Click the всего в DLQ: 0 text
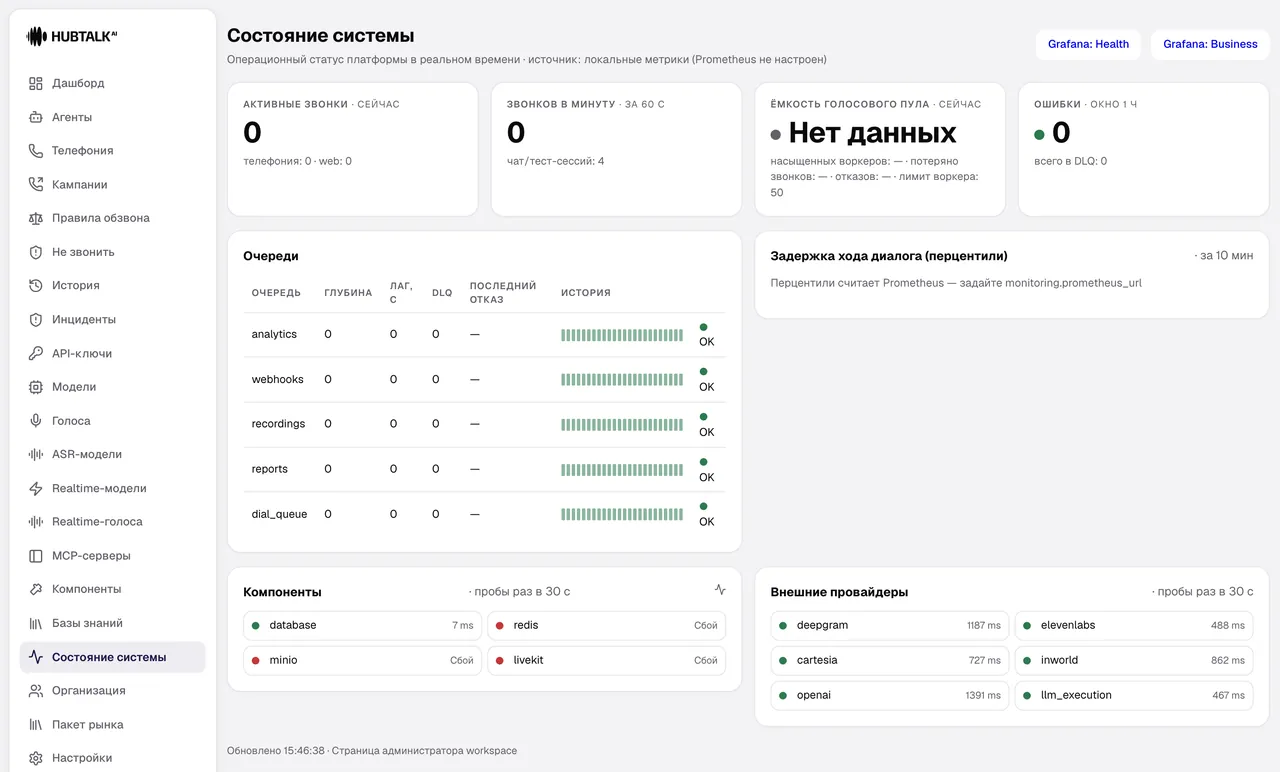 (1070, 161)
